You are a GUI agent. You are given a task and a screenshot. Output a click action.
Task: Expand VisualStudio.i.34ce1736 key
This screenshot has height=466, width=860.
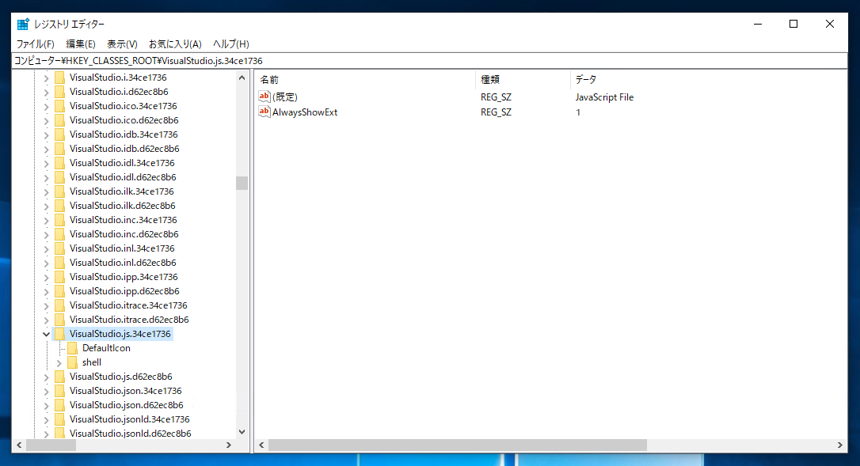(46, 78)
